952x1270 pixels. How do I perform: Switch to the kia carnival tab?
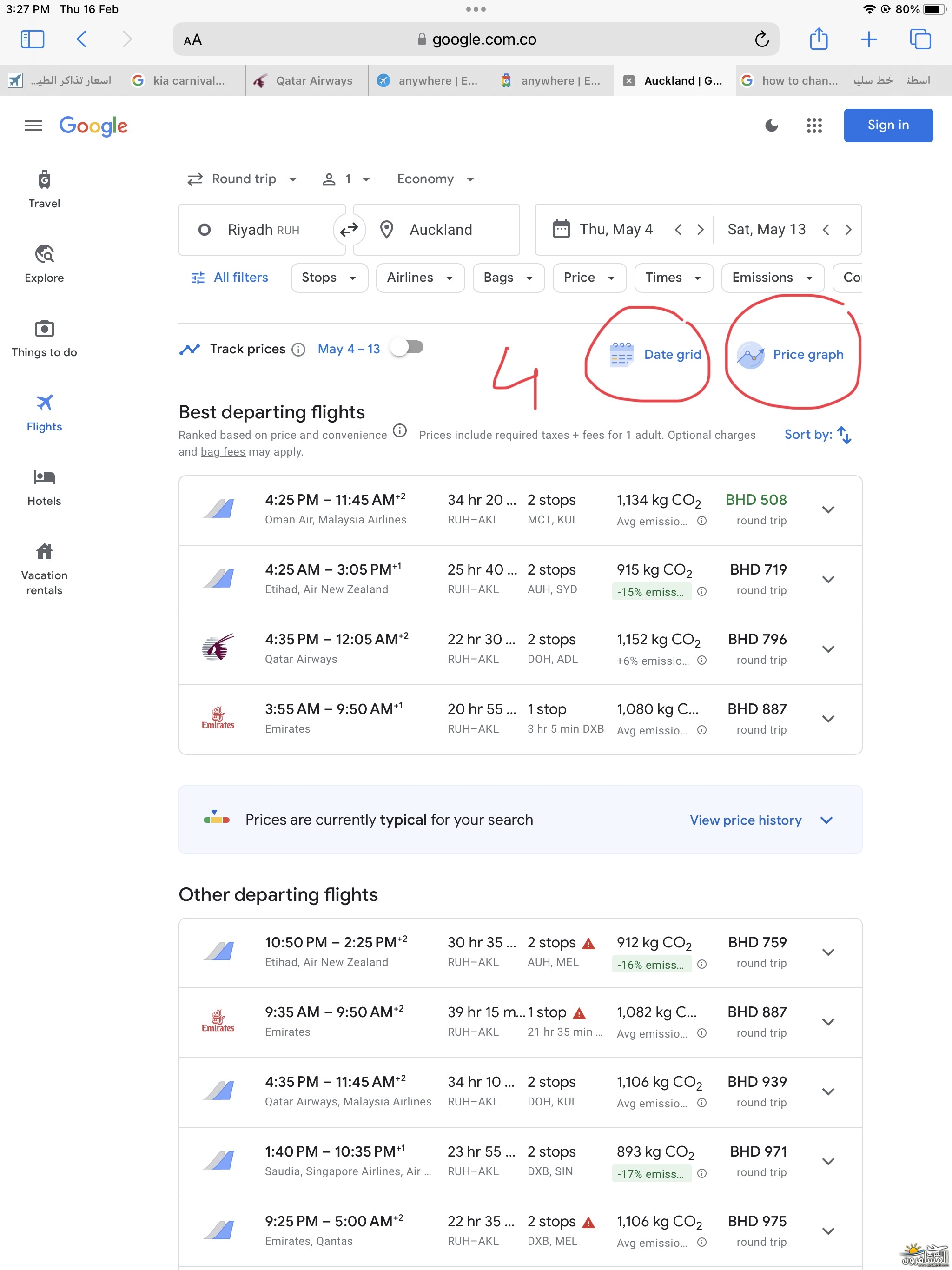184,81
